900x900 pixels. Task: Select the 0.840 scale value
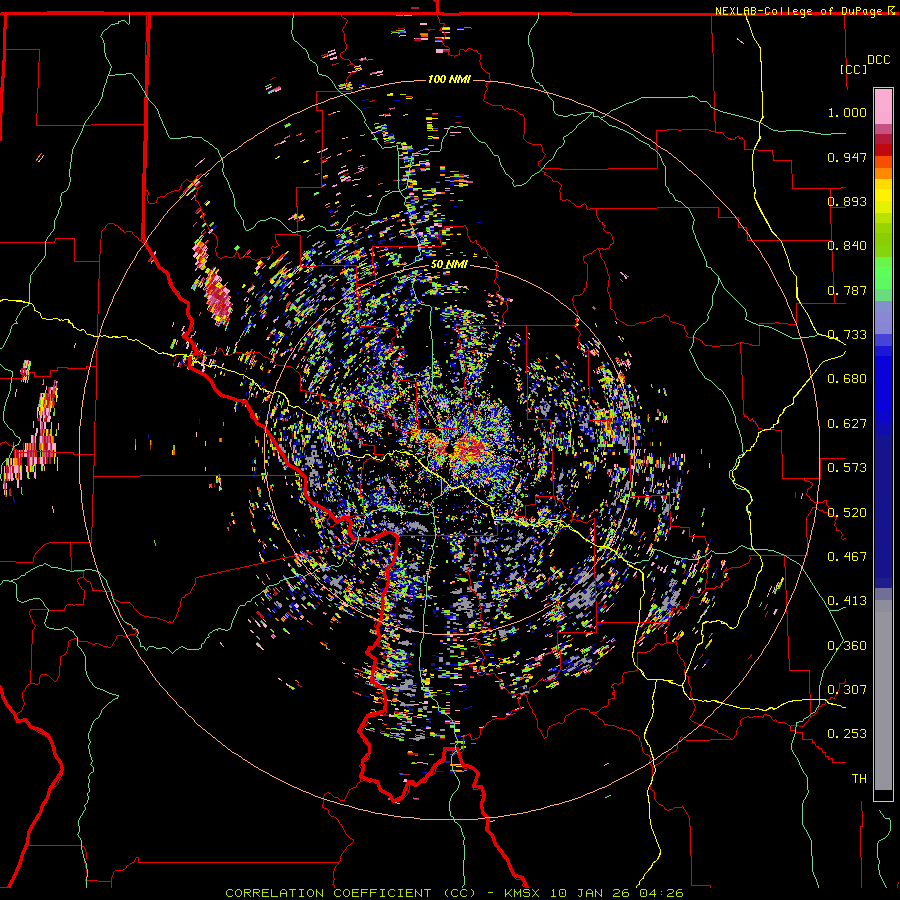point(847,246)
